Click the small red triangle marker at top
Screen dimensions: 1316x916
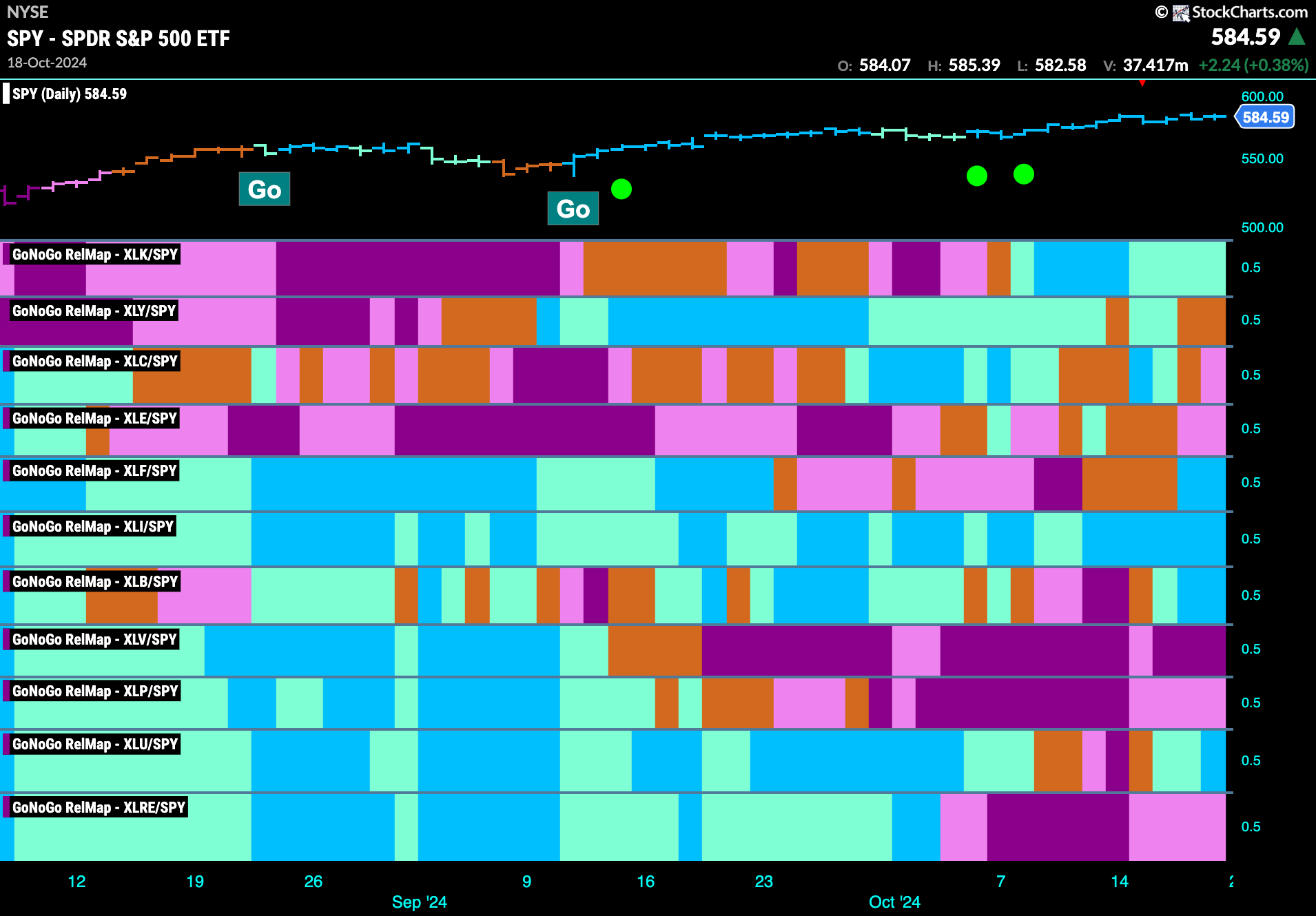(x=1142, y=83)
